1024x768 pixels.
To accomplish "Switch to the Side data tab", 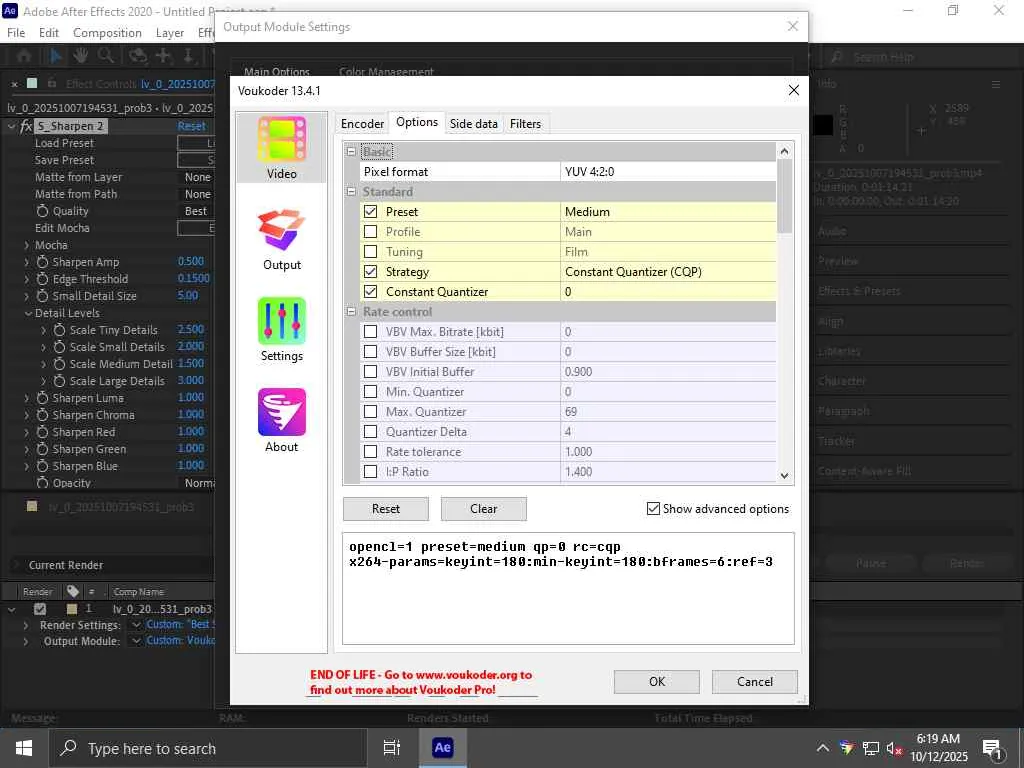I will [x=473, y=123].
